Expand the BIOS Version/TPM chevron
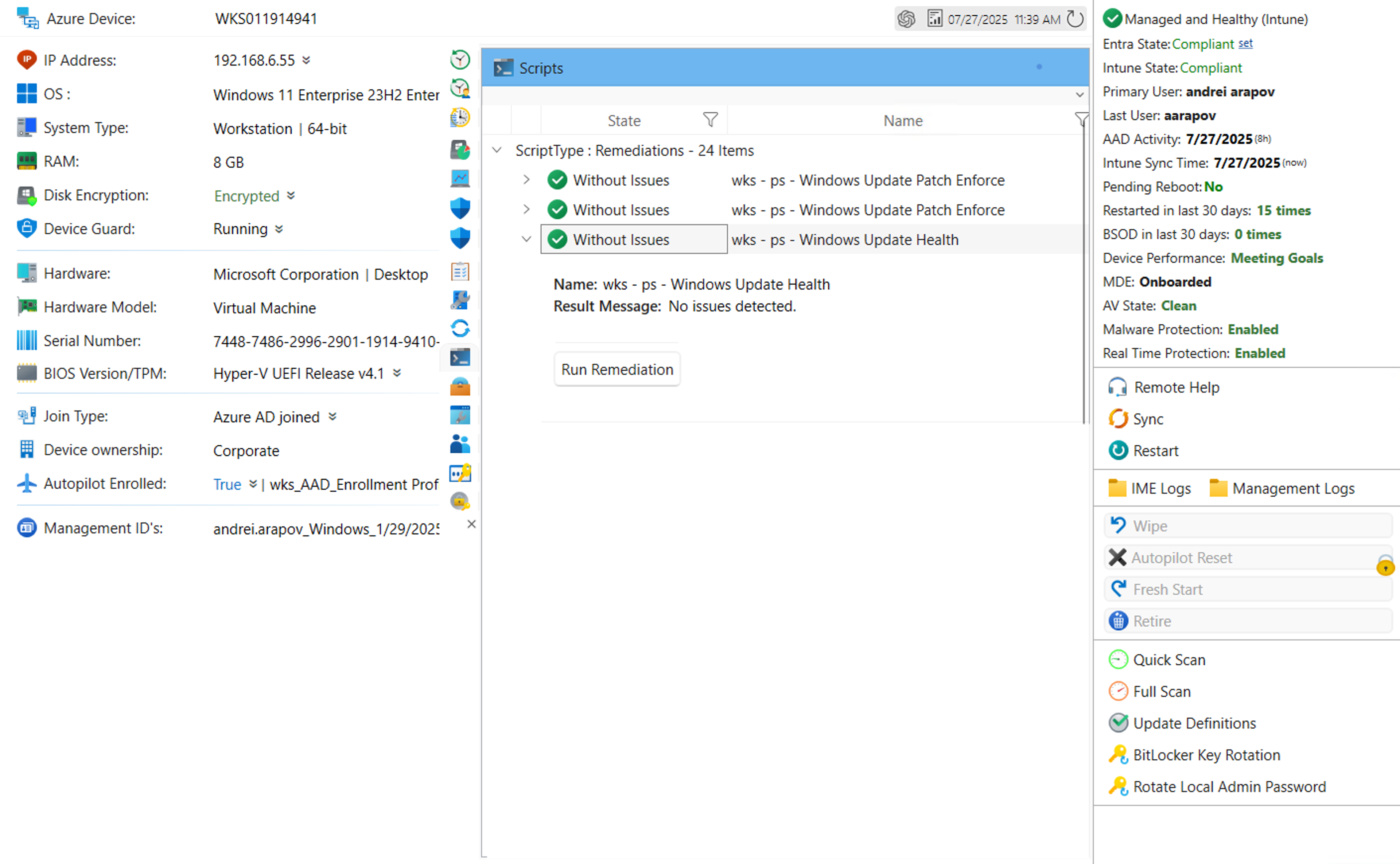The width and height of the screenshot is (1400, 864). pyautogui.click(x=397, y=373)
